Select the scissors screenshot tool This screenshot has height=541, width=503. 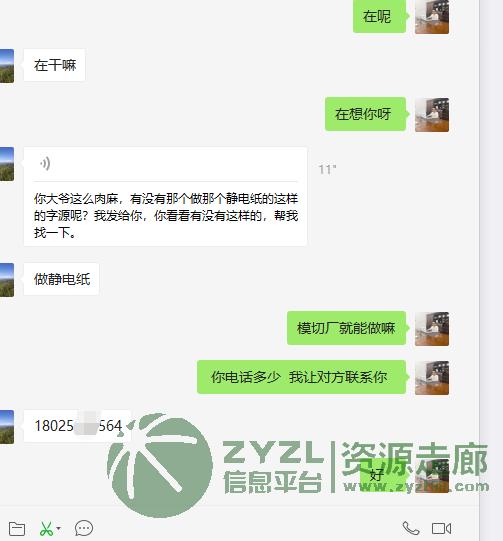[x=47, y=529]
